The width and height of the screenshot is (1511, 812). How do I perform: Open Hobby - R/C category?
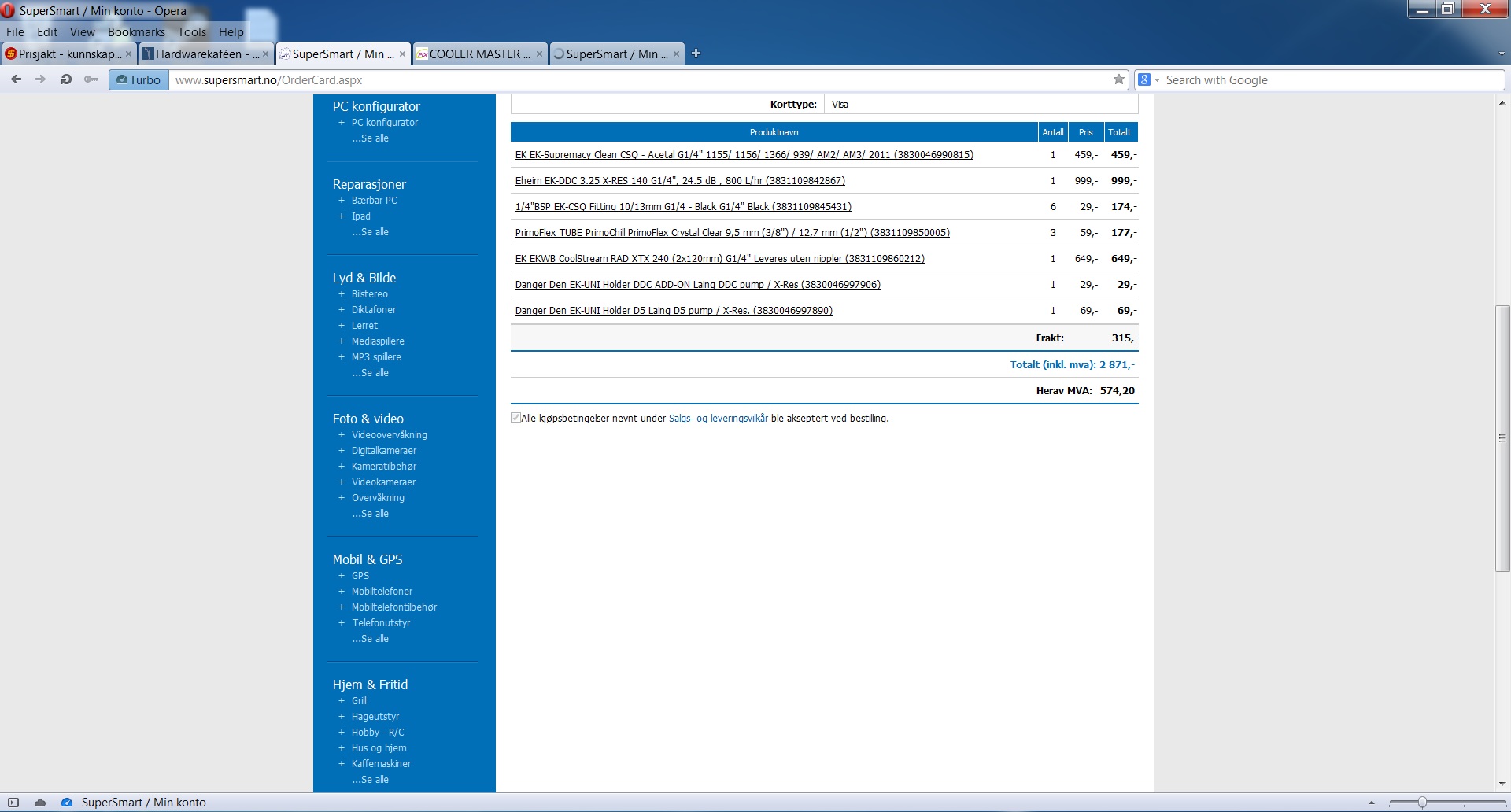click(378, 733)
